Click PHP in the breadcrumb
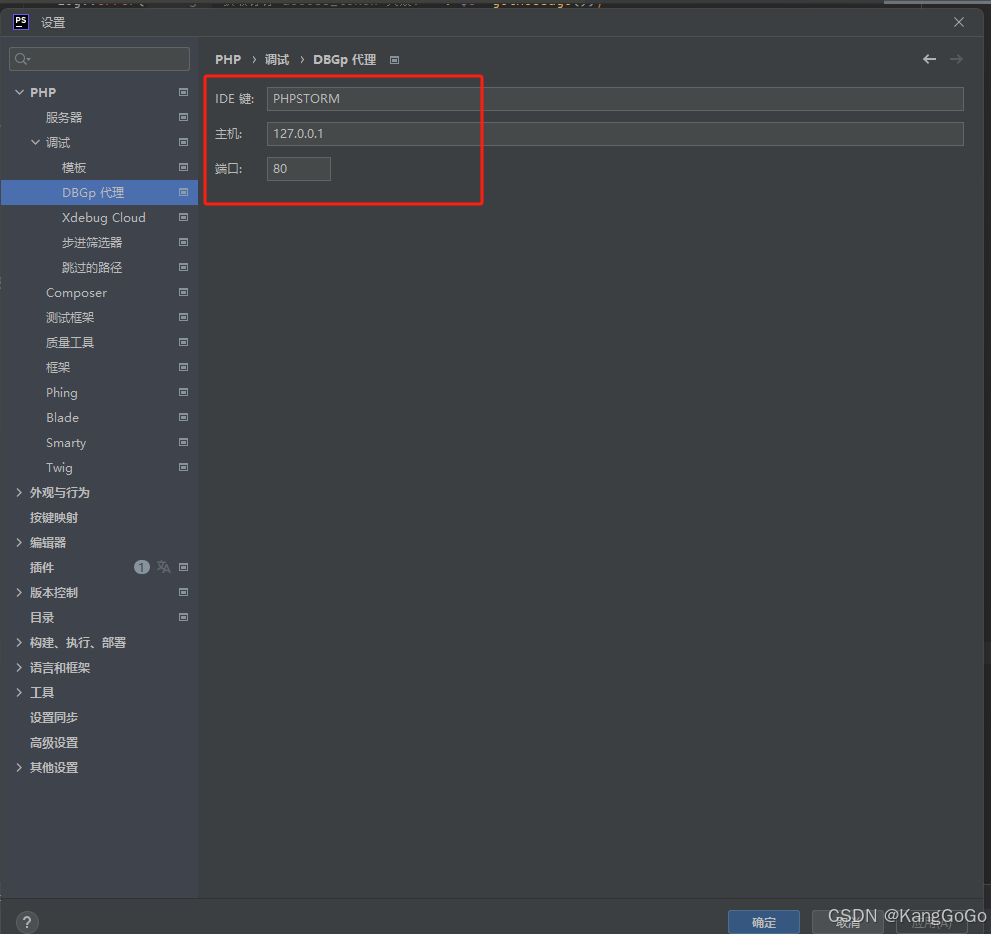The height and width of the screenshot is (934, 991). tap(228, 59)
